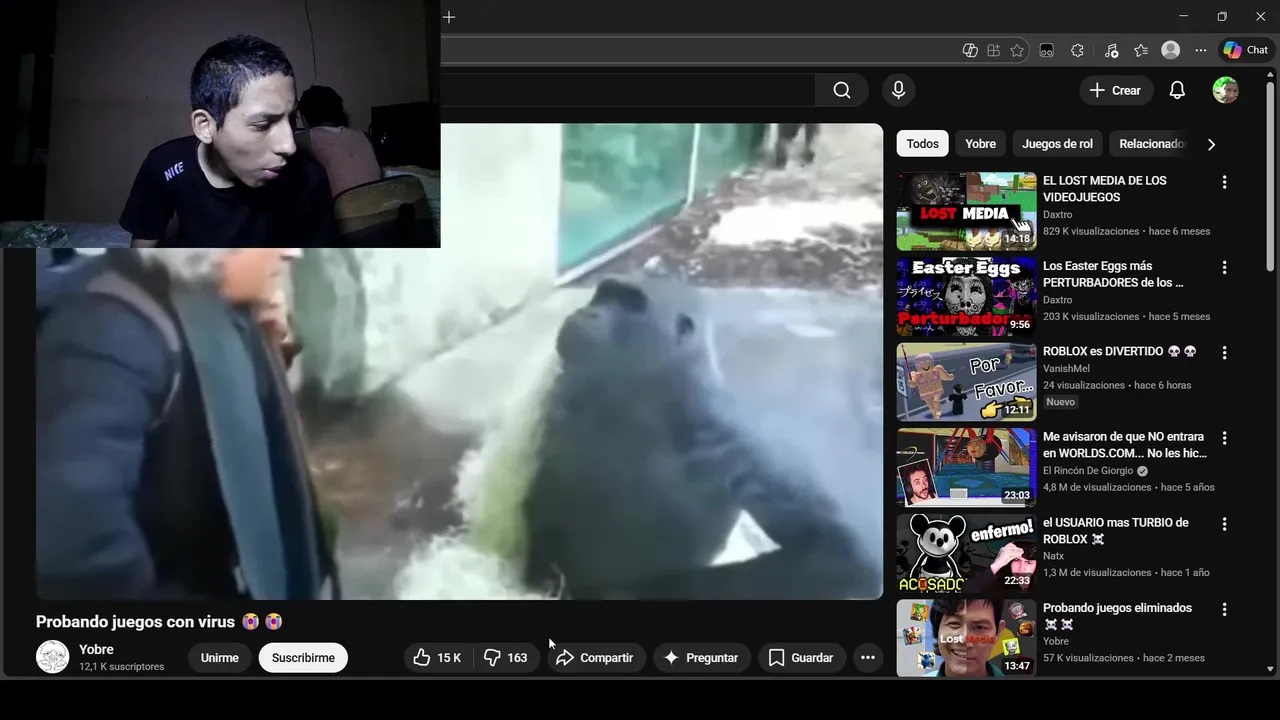Screen dimensions: 1280x720
Task: Click the Copilot-style icon in address bar
Action: [x=969, y=50]
